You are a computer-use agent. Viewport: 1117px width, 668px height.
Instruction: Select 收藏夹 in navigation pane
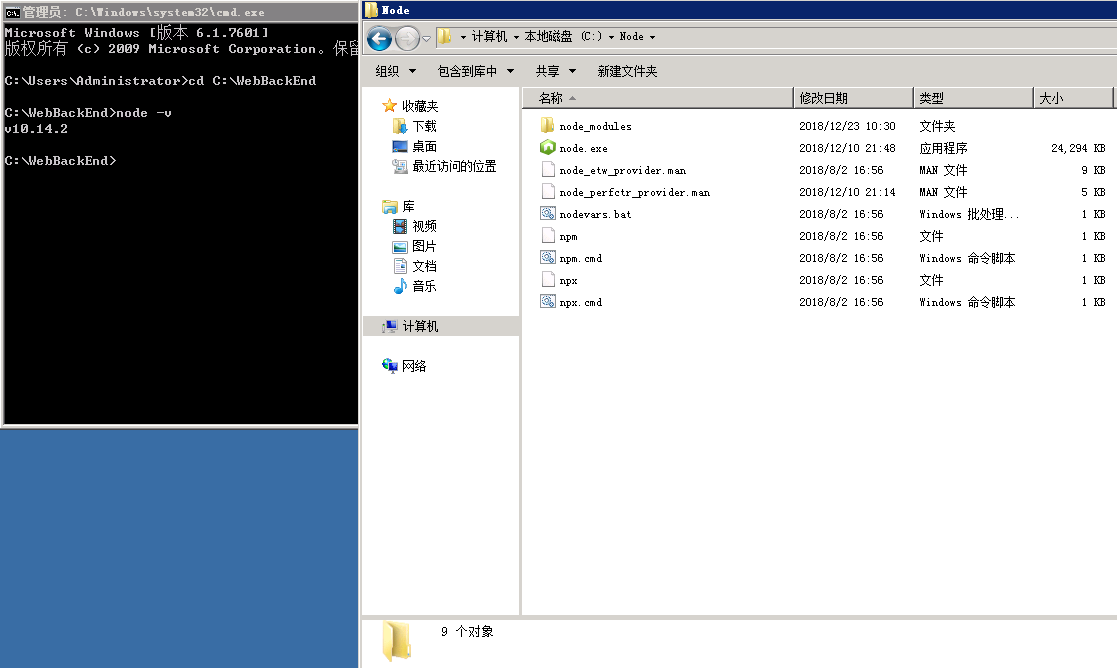click(420, 106)
